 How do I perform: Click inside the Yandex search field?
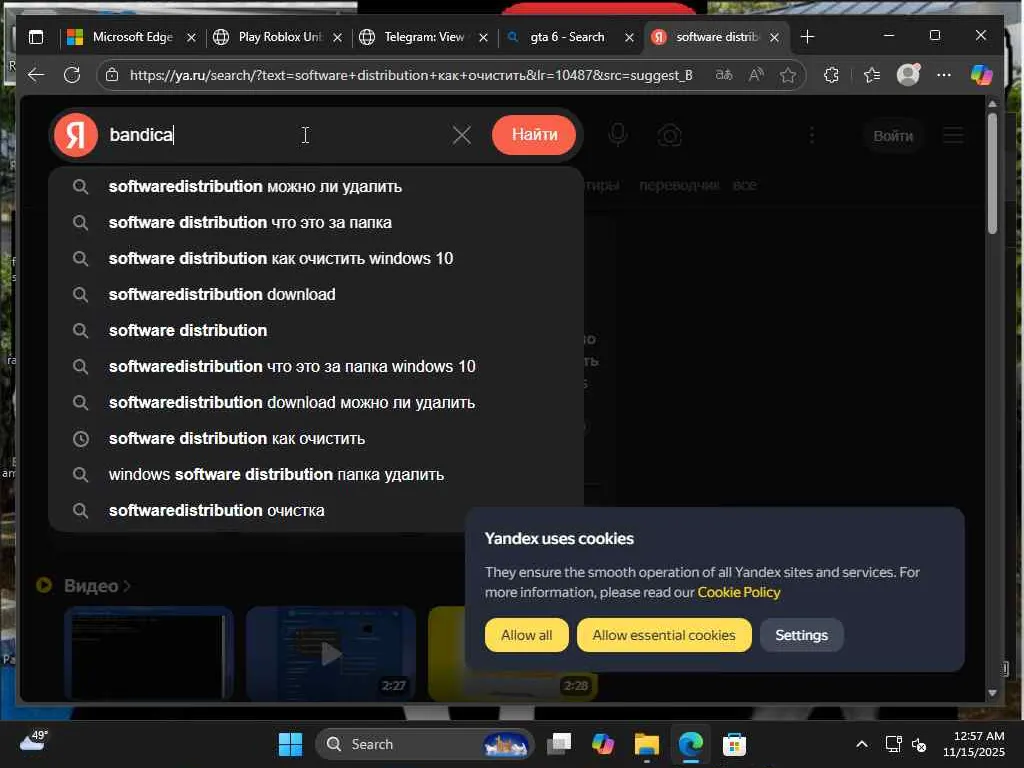(x=274, y=135)
